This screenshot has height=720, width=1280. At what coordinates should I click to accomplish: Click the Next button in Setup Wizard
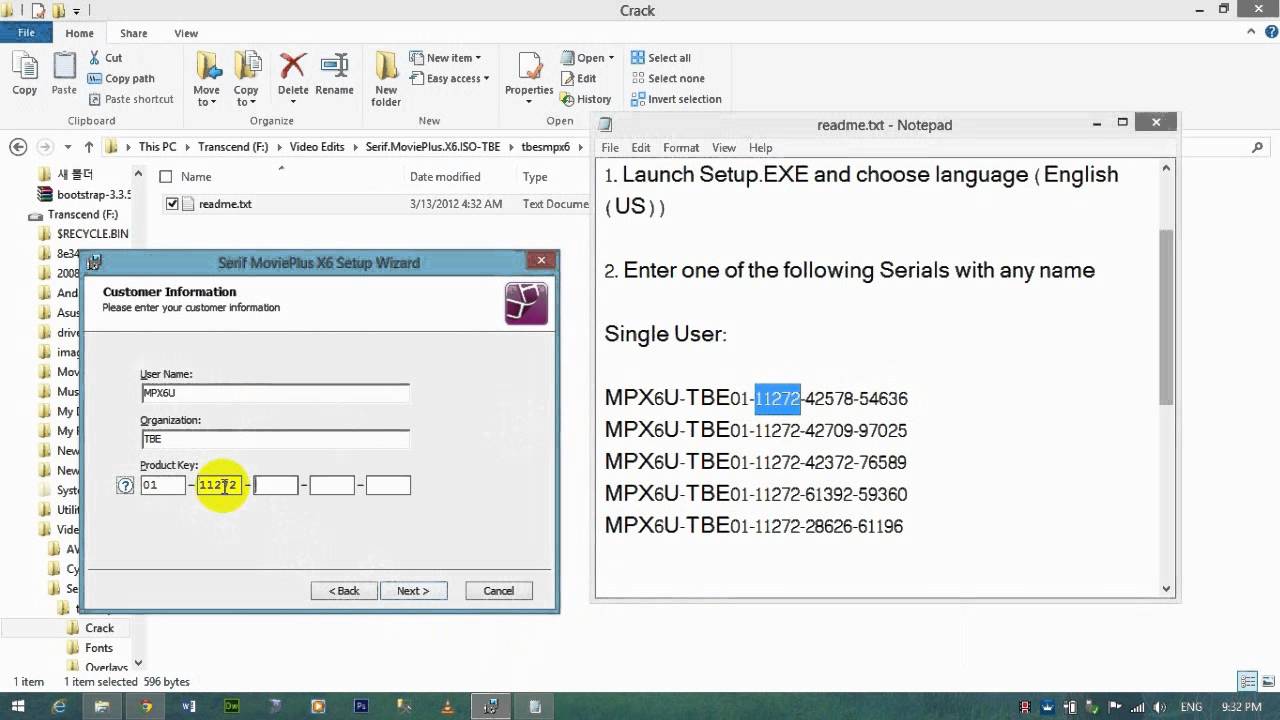point(413,591)
